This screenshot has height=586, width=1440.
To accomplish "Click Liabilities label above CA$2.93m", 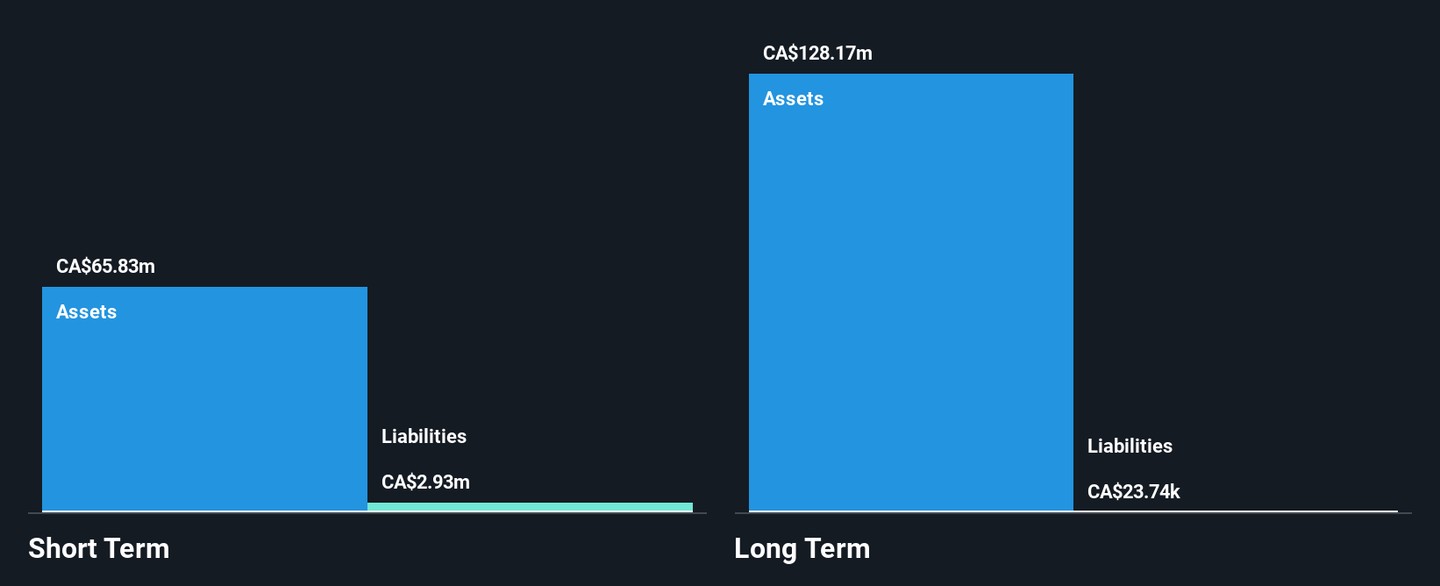I will (424, 436).
